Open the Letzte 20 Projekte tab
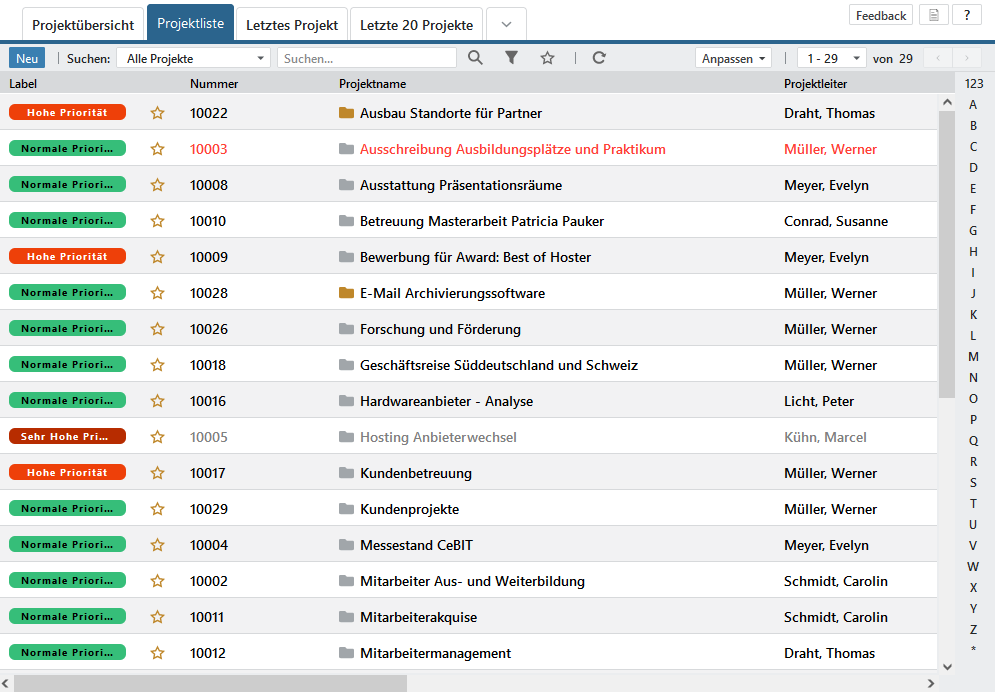Viewport: 995px width, 692px height. 417,25
